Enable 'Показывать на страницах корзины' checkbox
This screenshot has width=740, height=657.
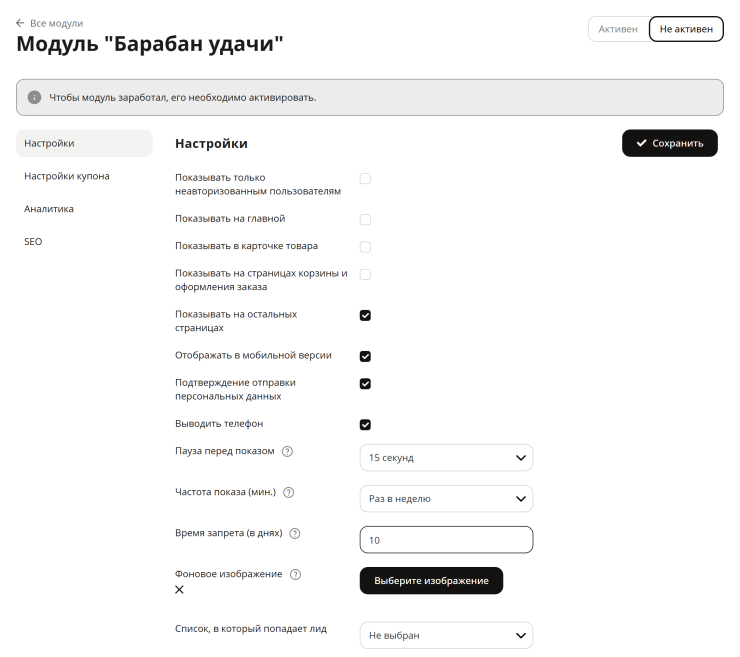(365, 274)
